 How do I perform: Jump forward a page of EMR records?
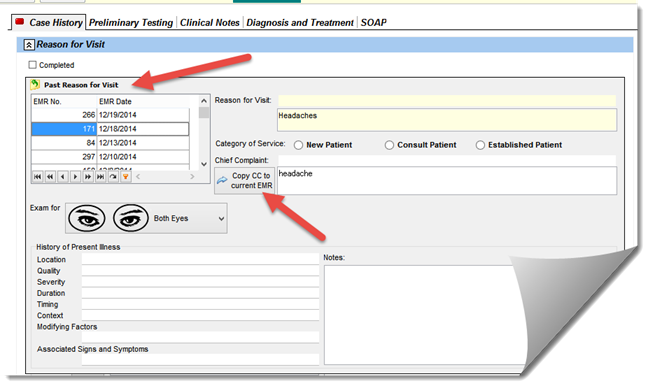(88, 177)
